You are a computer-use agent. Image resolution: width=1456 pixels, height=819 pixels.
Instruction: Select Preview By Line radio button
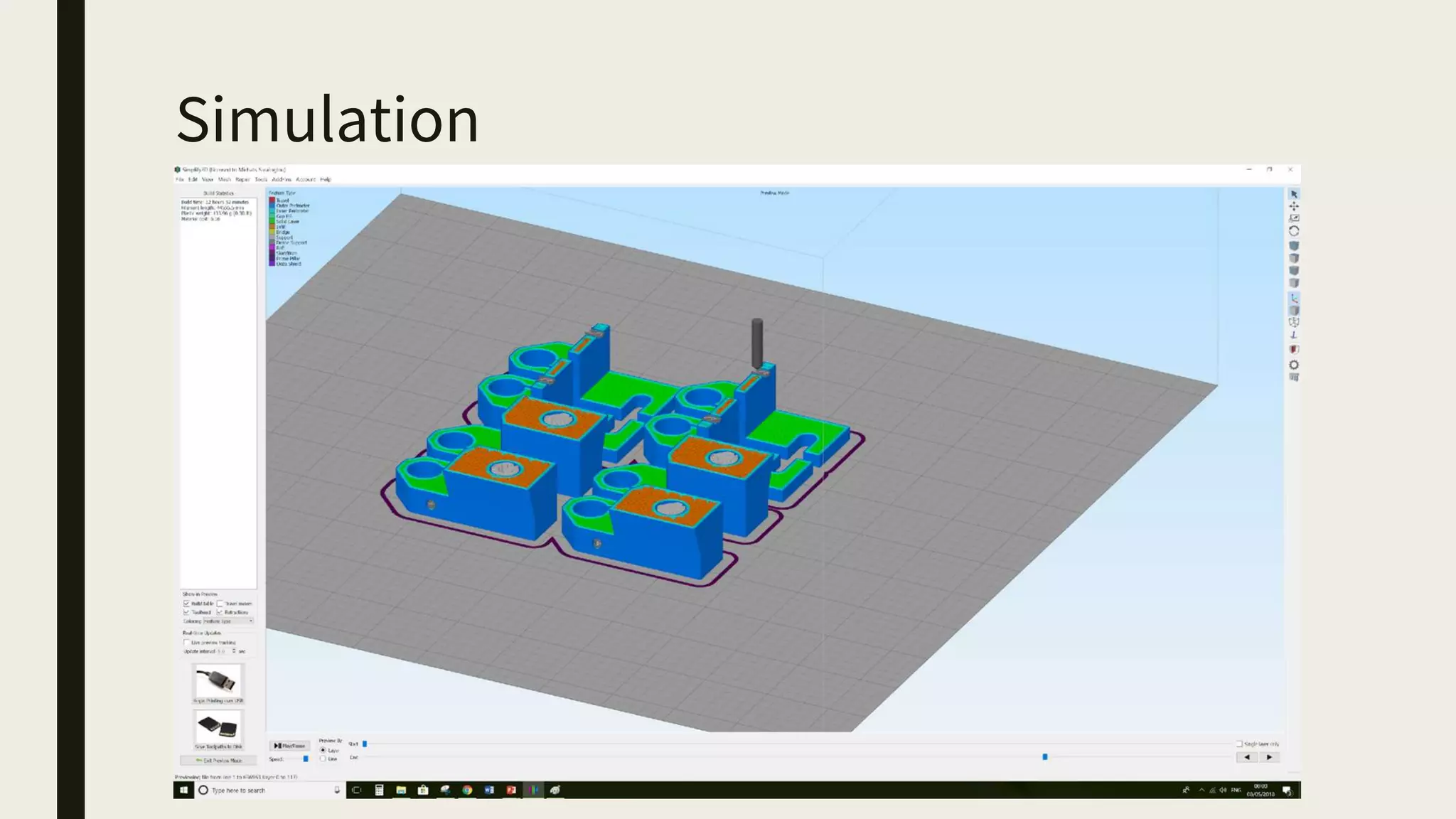[x=323, y=759]
